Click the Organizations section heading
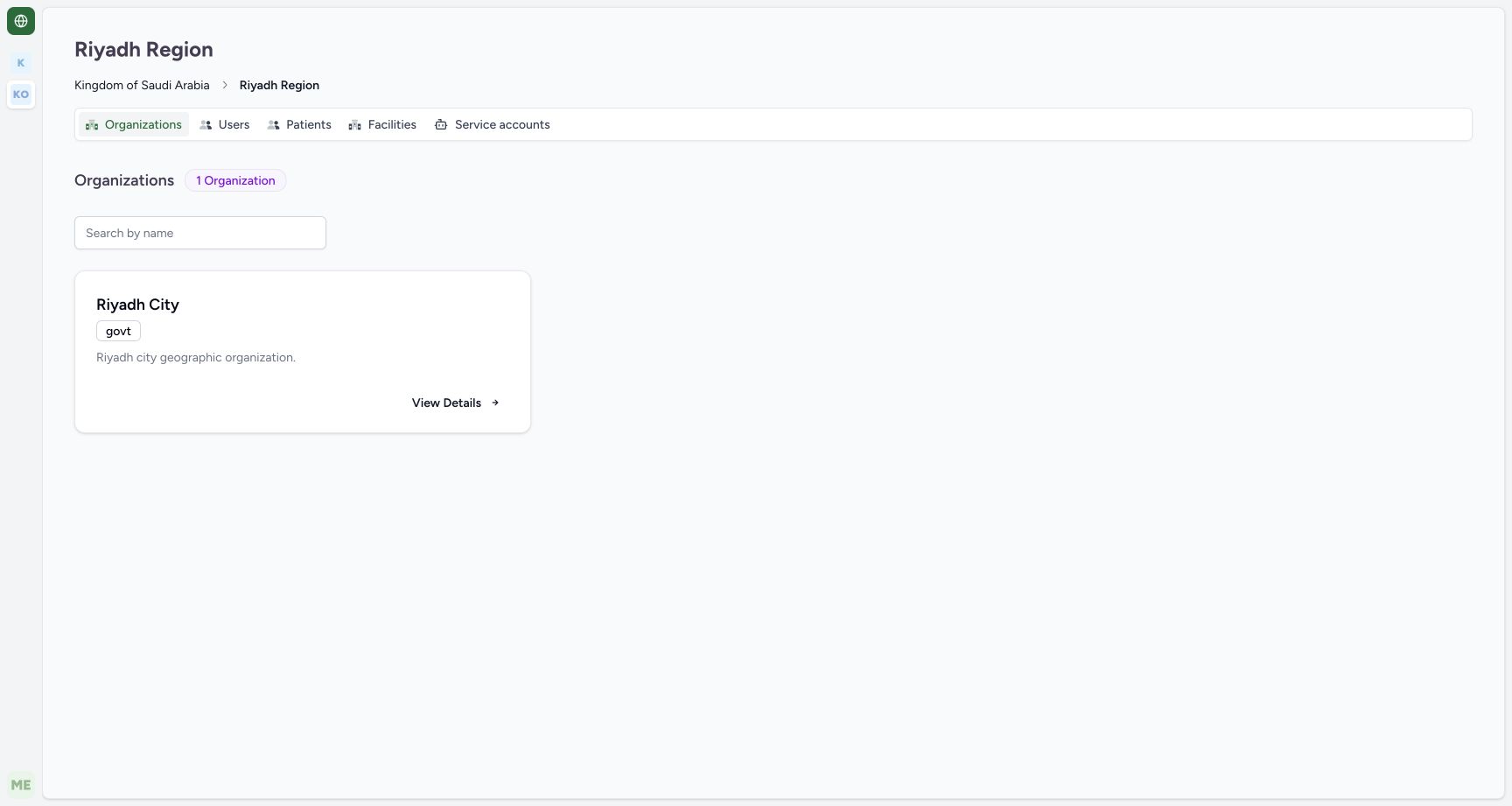 [x=124, y=180]
